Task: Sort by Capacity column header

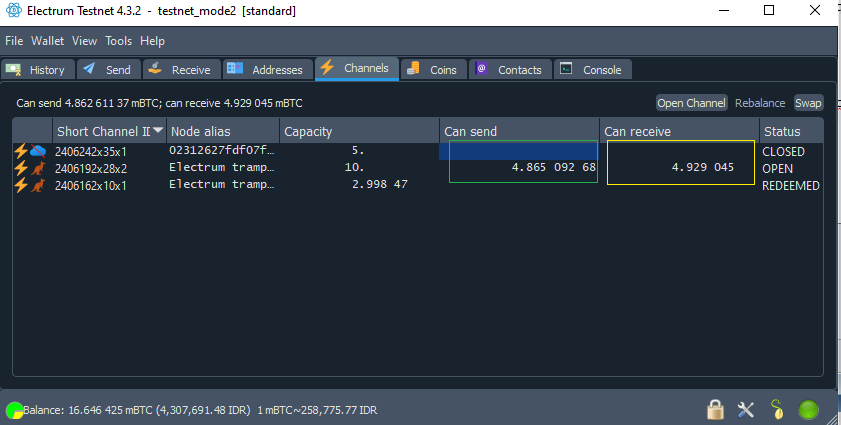Action: coord(359,131)
